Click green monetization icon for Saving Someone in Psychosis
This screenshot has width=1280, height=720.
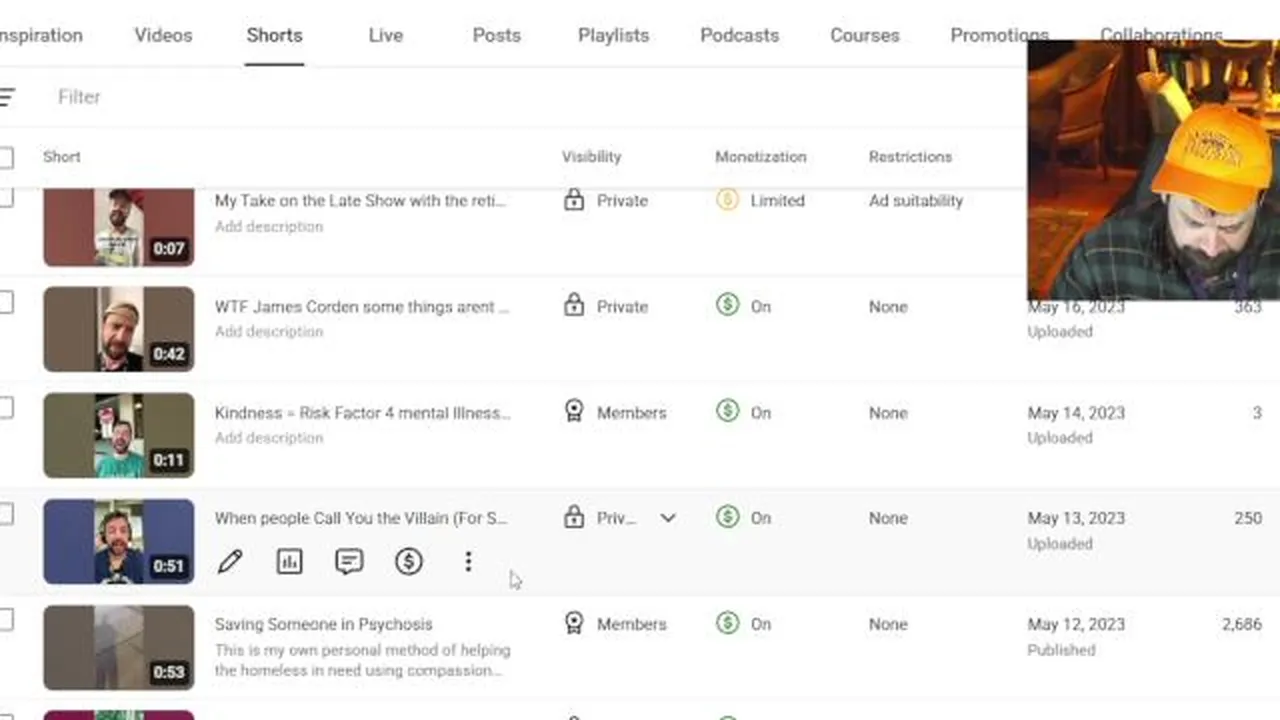pos(728,624)
